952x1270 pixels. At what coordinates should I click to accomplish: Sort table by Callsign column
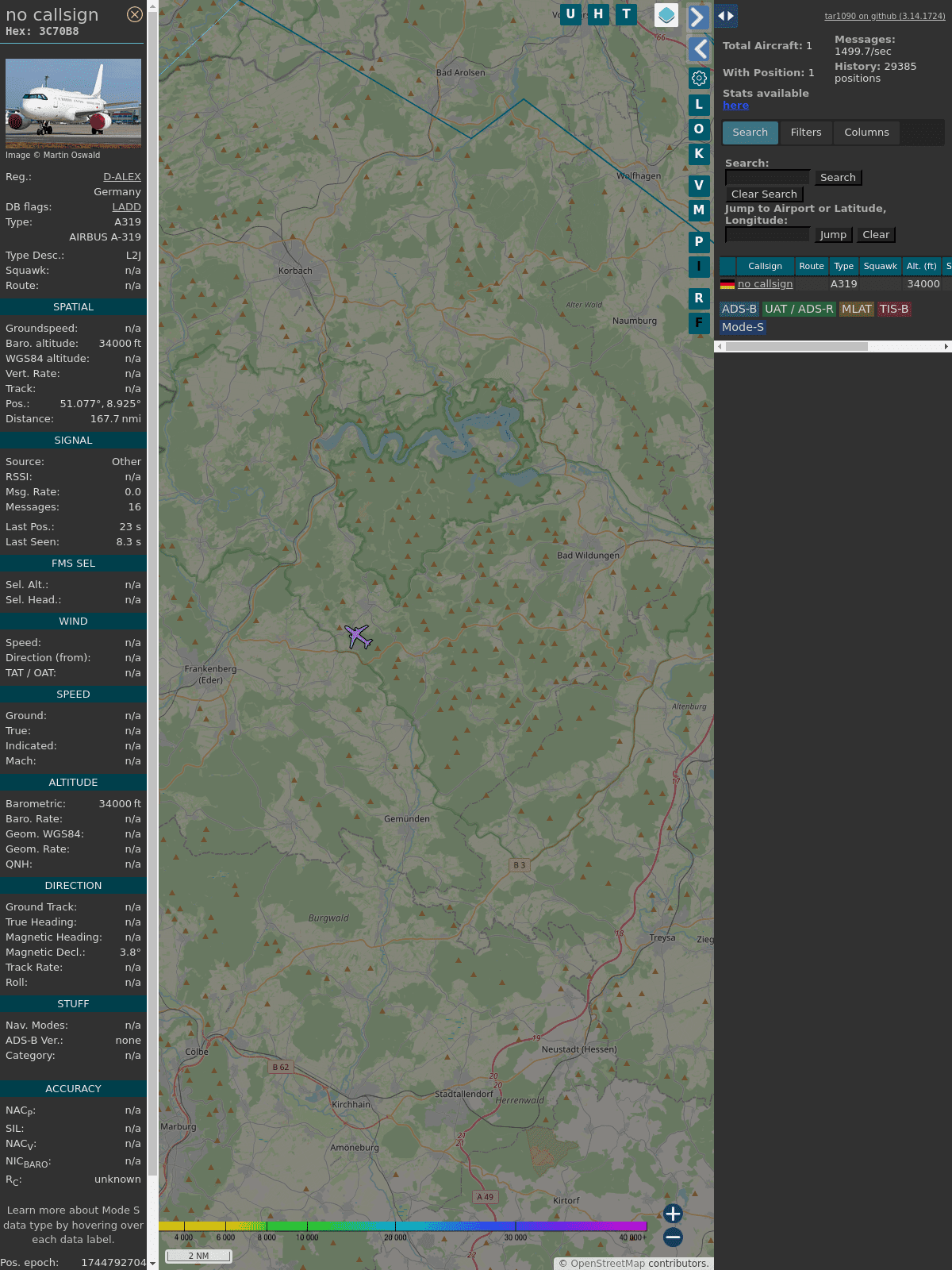[765, 267]
